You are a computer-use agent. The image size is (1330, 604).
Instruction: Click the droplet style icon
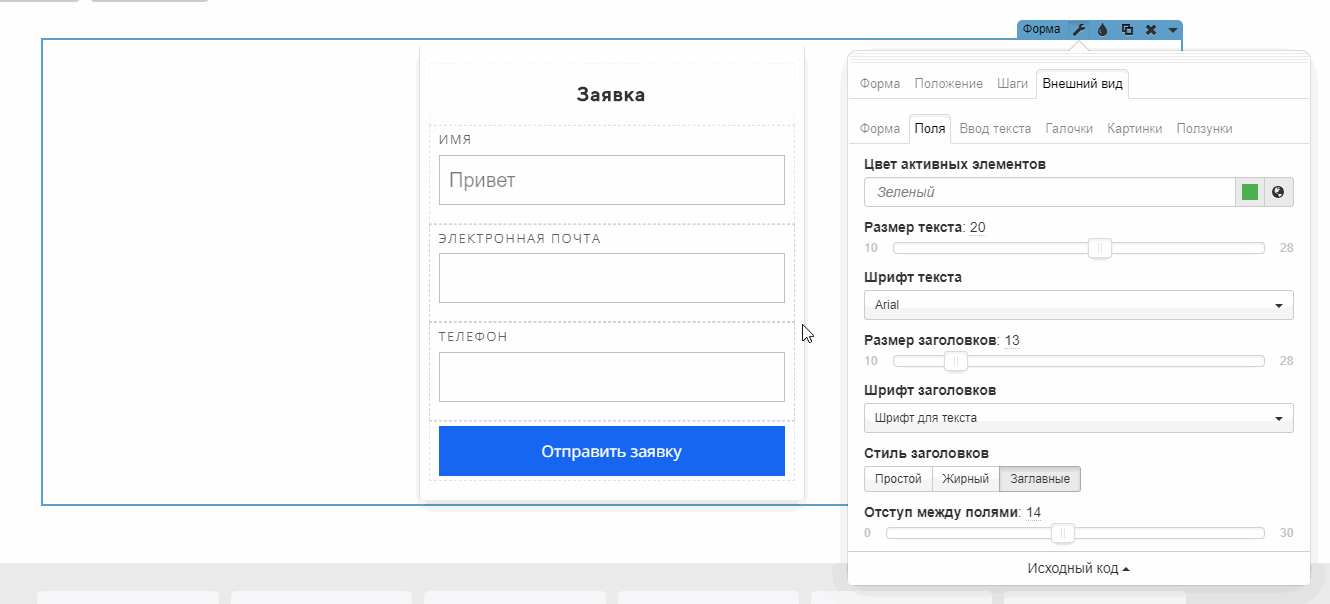pos(1103,30)
